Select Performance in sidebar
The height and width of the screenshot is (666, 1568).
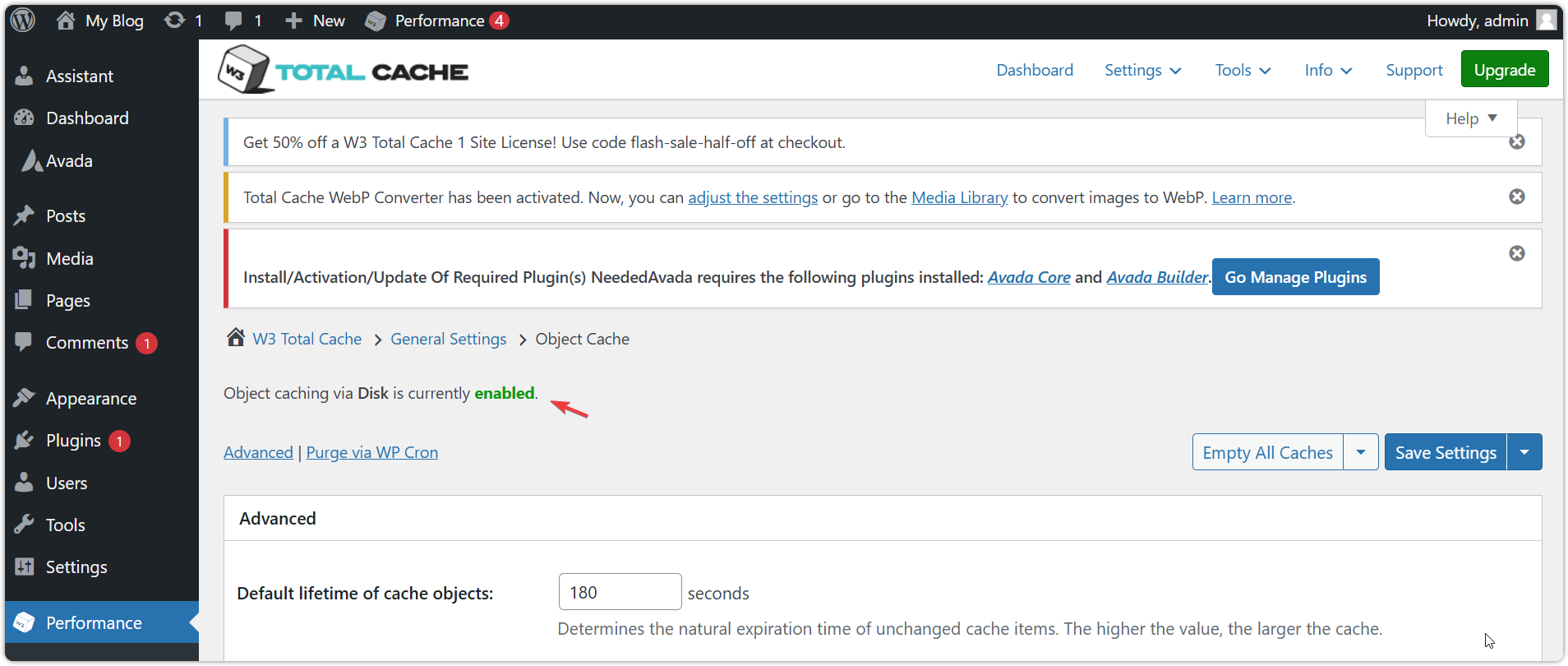(x=101, y=622)
